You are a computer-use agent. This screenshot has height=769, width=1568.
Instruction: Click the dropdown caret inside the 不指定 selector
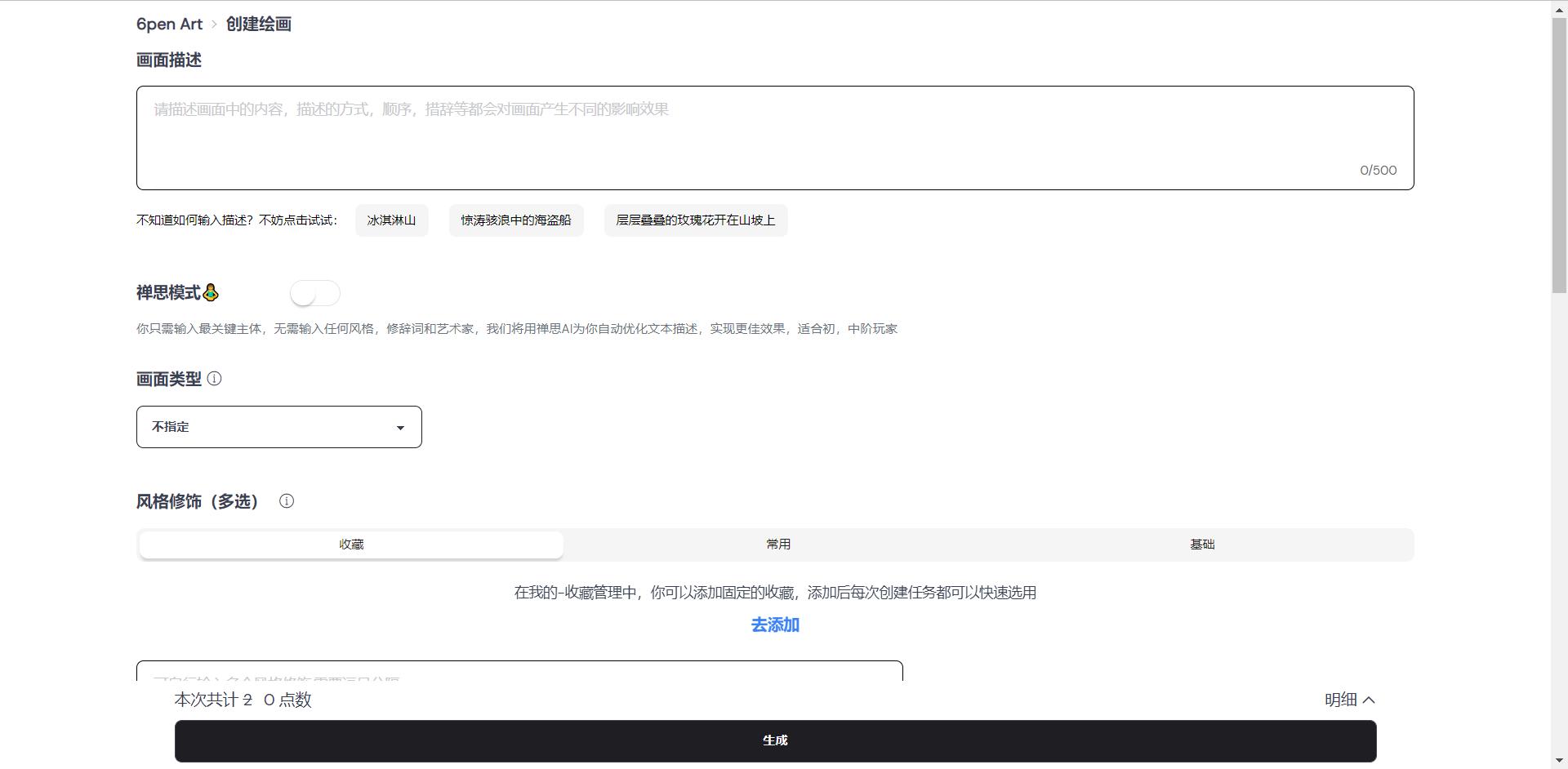400,427
